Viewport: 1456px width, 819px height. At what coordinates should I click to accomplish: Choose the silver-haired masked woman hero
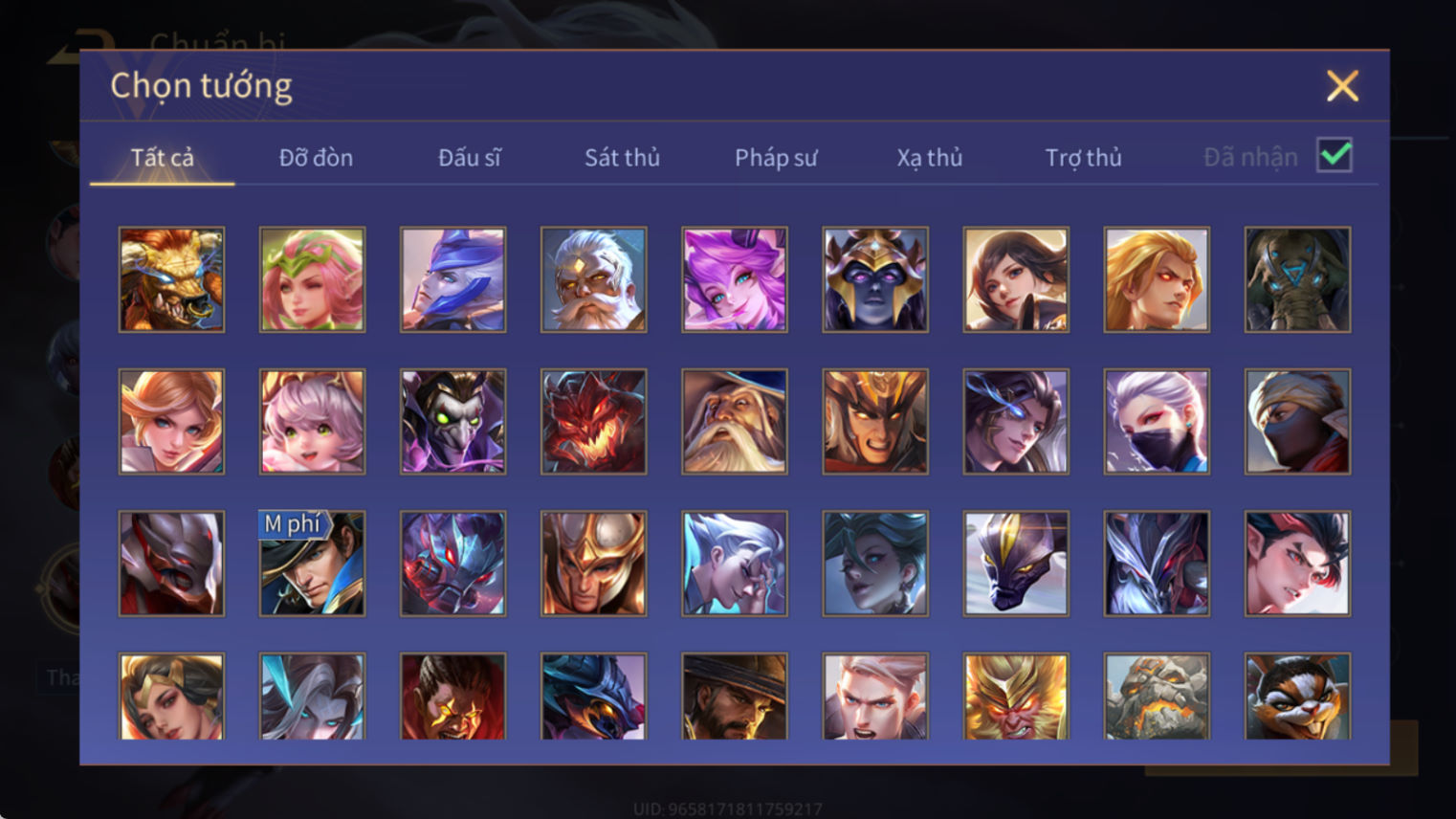click(x=1157, y=421)
